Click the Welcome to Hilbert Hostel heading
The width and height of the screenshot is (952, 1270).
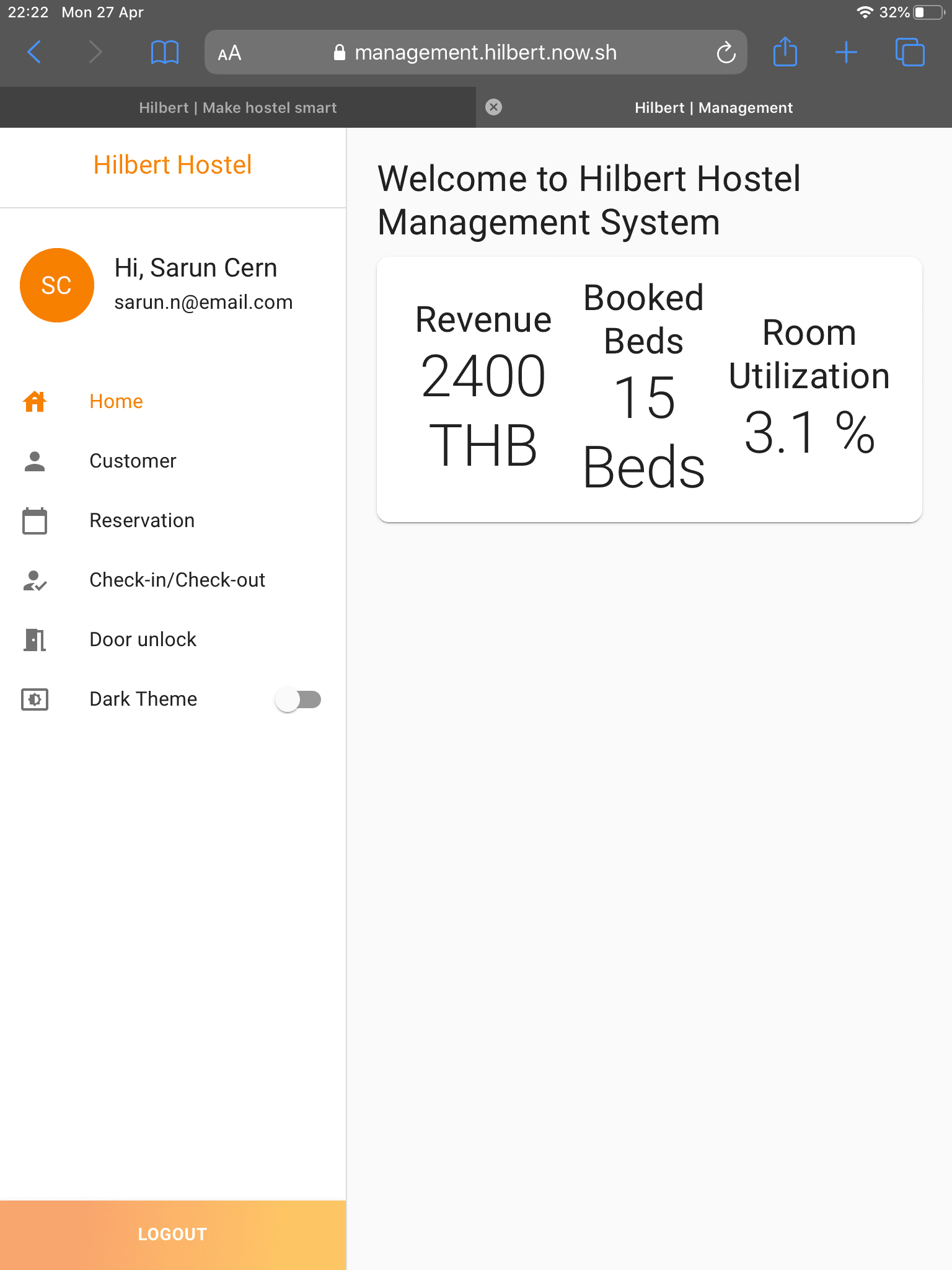pyautogui.click(x=589, y=200)
